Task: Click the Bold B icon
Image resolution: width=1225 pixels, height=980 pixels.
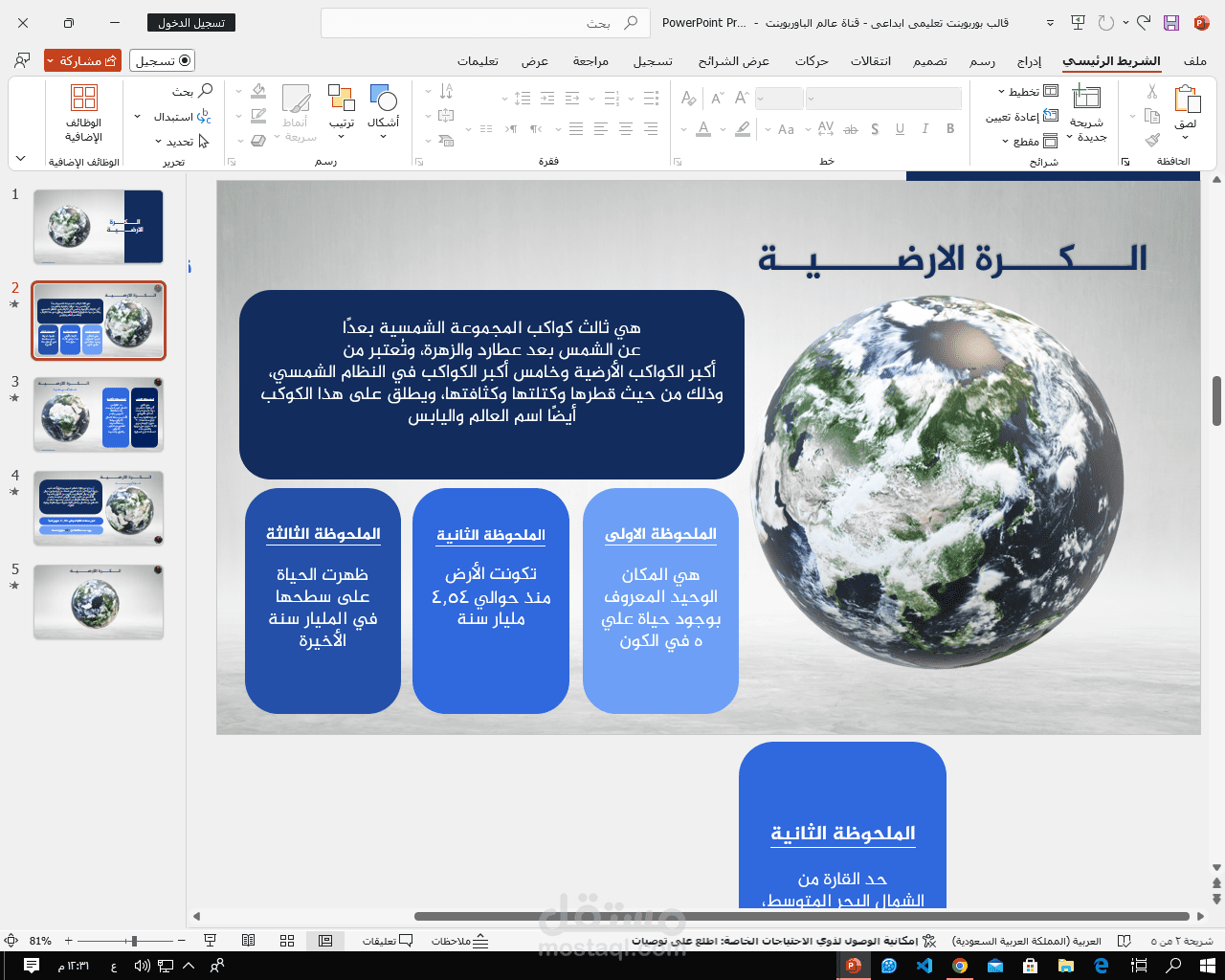Action: coord(950,128)
